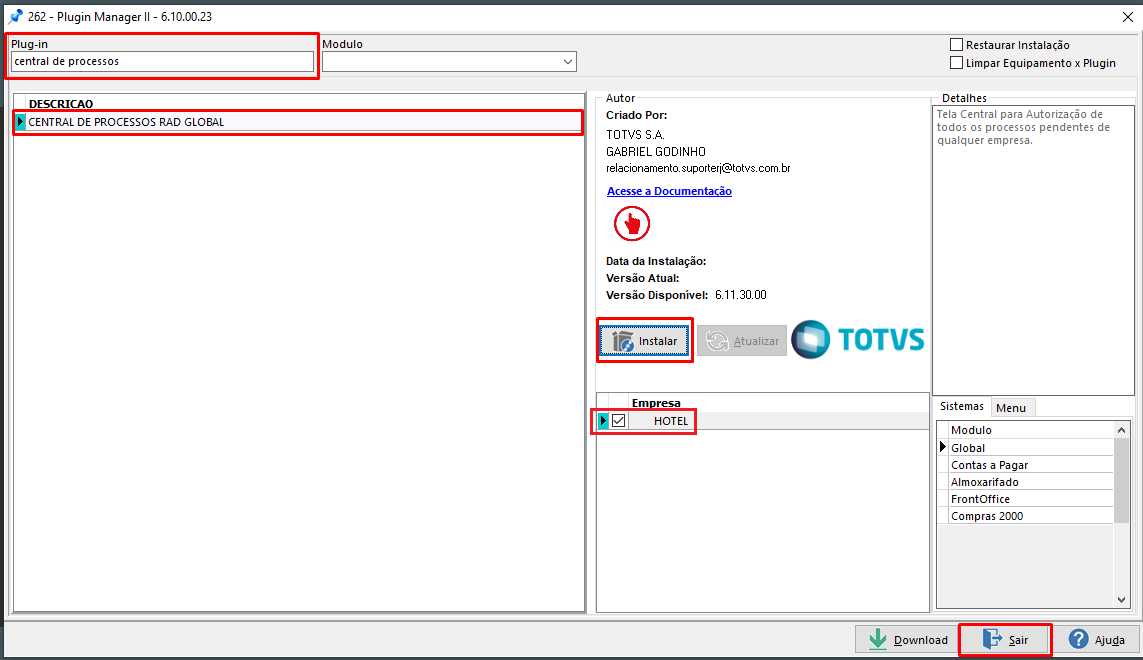Open the Modulo dropdown list
Image resolution: width=1143 pixels, height=660 pixels.
[x=567, y=62]
